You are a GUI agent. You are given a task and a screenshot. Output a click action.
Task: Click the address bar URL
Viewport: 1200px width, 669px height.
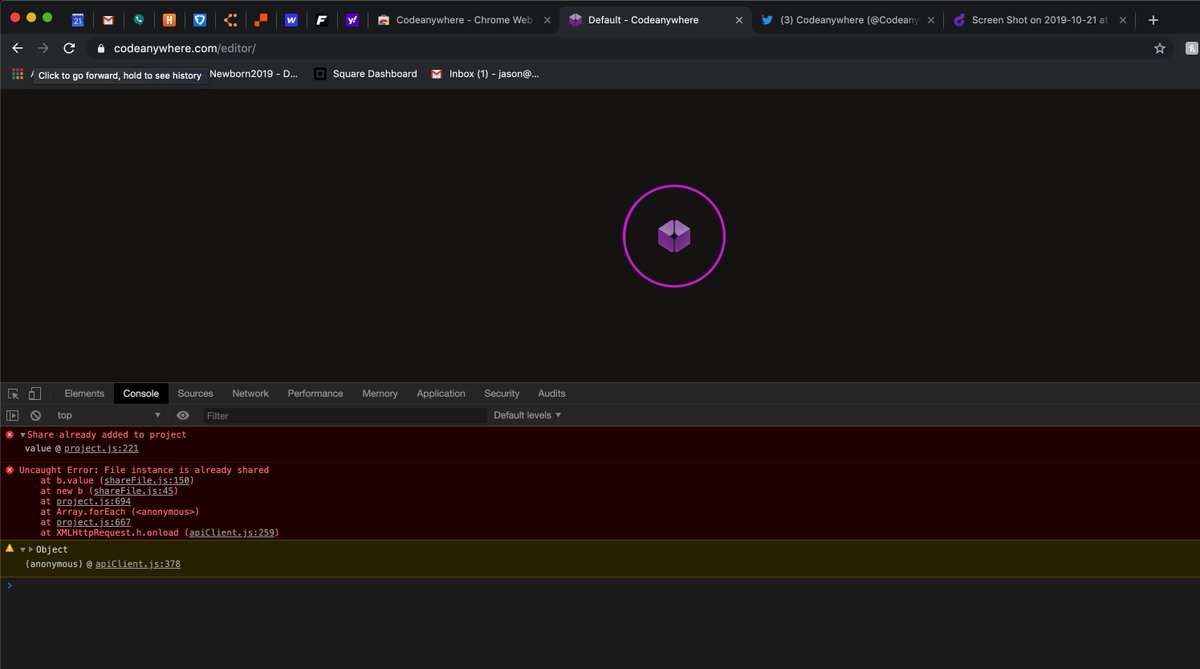pos(185,48)
